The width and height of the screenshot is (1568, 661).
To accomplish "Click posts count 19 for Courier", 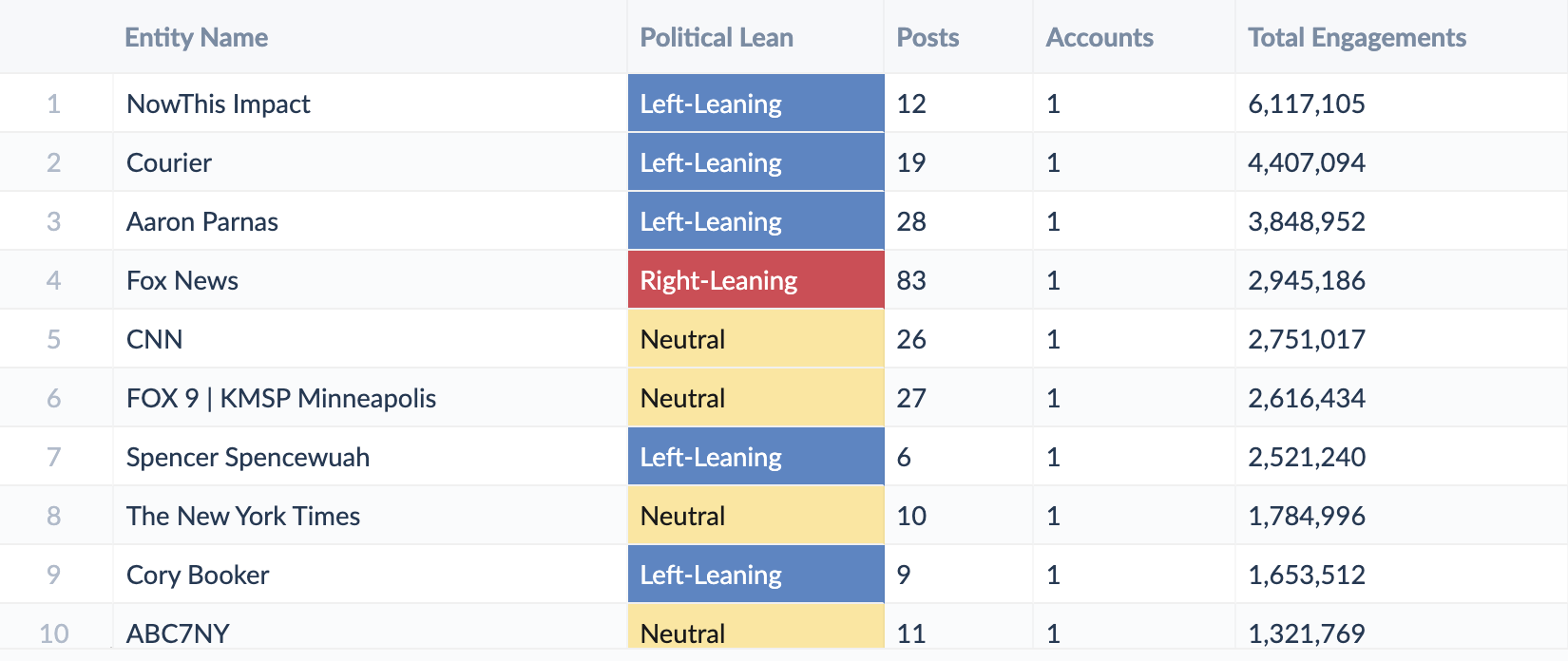I will pyautogui.click(x=911, y=163).
